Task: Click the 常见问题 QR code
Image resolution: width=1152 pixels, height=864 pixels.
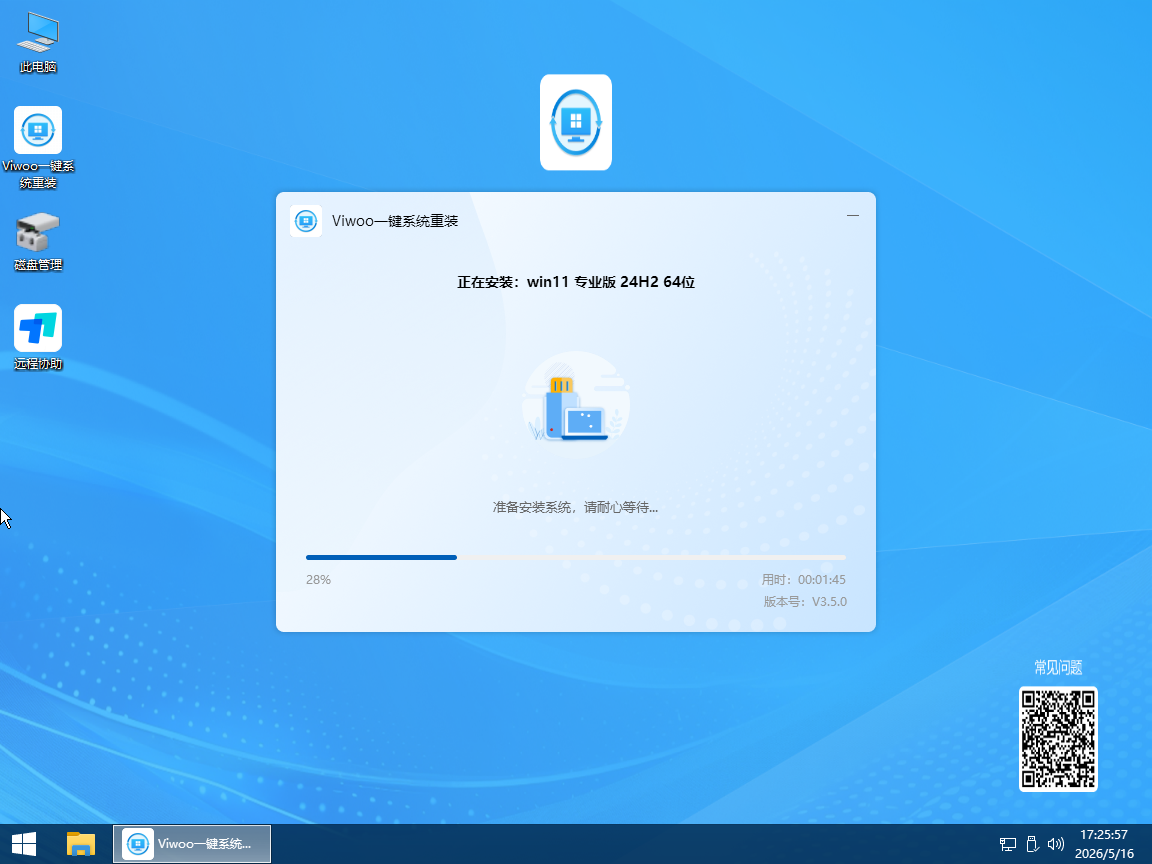Action: (x=1058, y=739)
